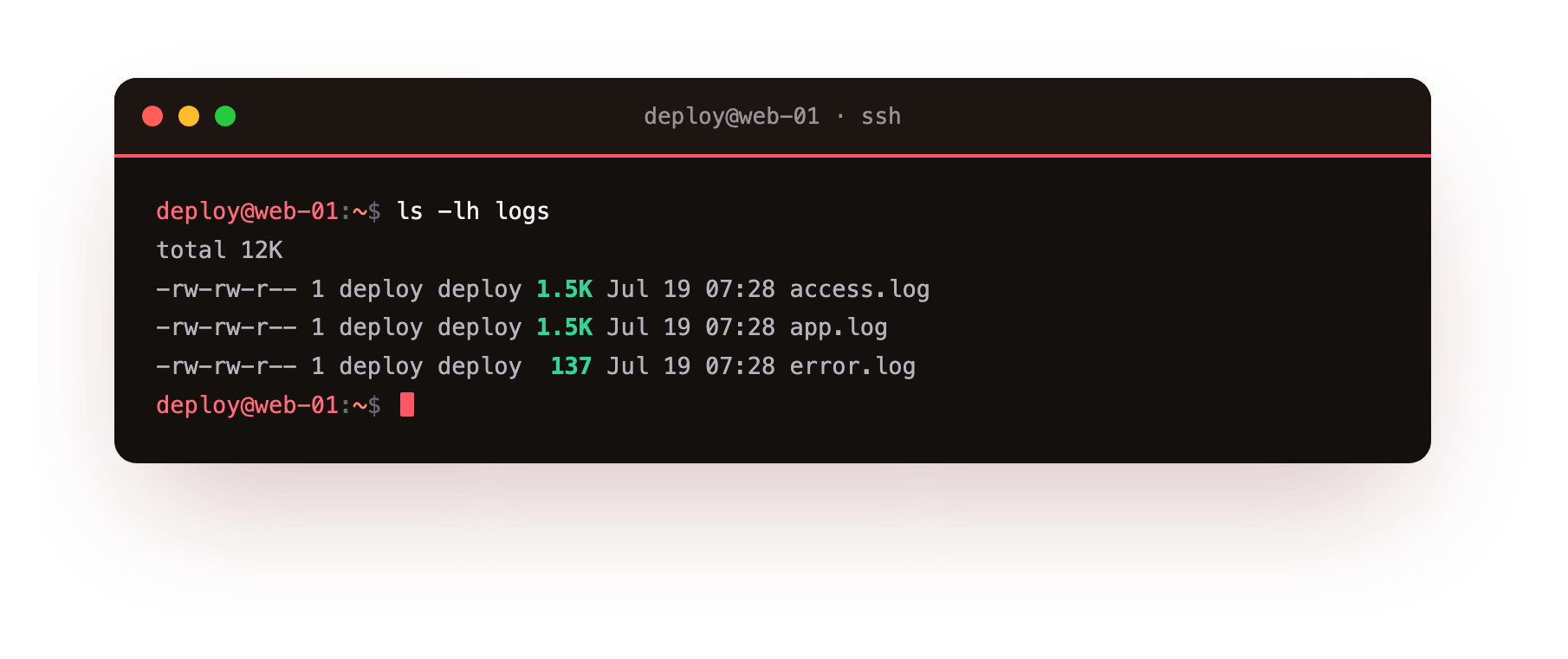Click the command text 'ls -lh logs'

coord(473,211)
